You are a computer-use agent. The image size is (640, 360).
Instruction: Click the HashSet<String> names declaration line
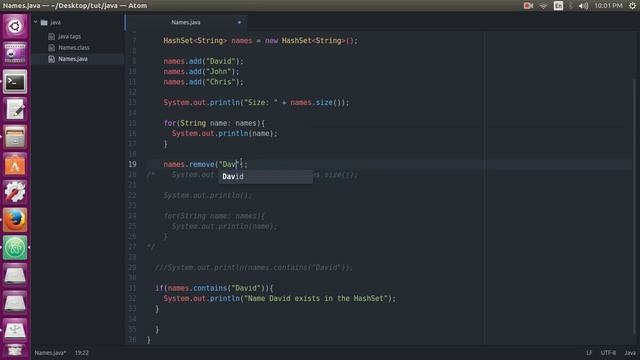pos(260,41)
